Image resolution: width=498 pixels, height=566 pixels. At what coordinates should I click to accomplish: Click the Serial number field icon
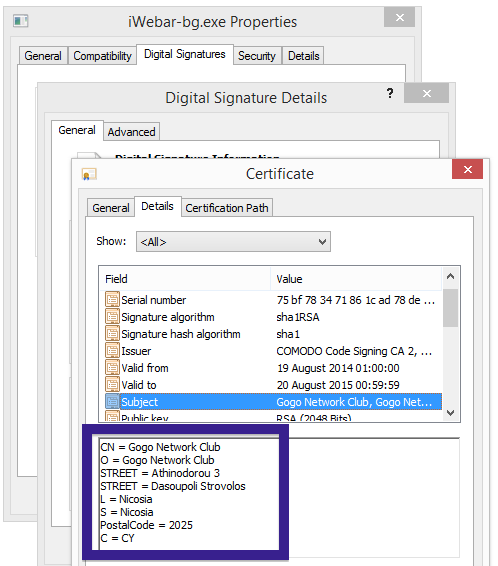pyautogui.click(x=112, y=300)
